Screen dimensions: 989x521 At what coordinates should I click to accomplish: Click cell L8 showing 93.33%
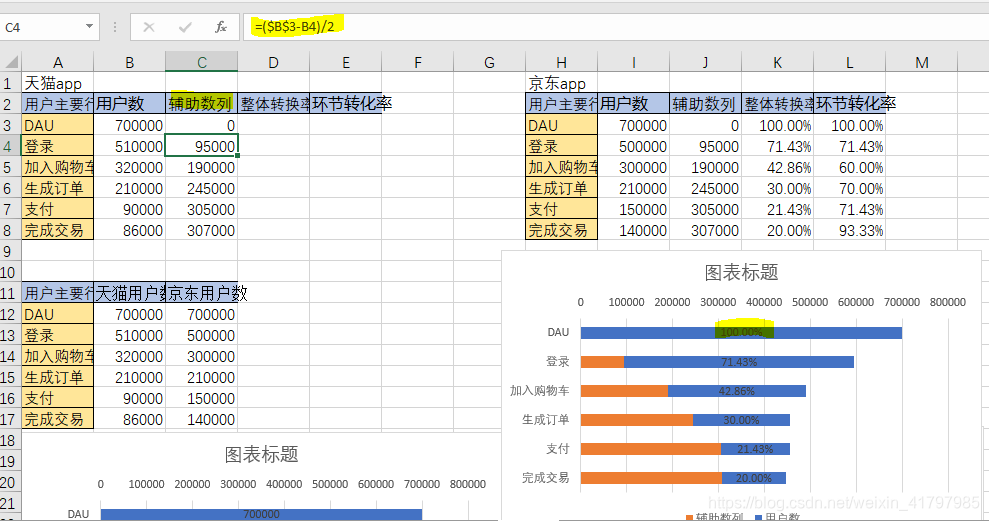click(850, 230)
